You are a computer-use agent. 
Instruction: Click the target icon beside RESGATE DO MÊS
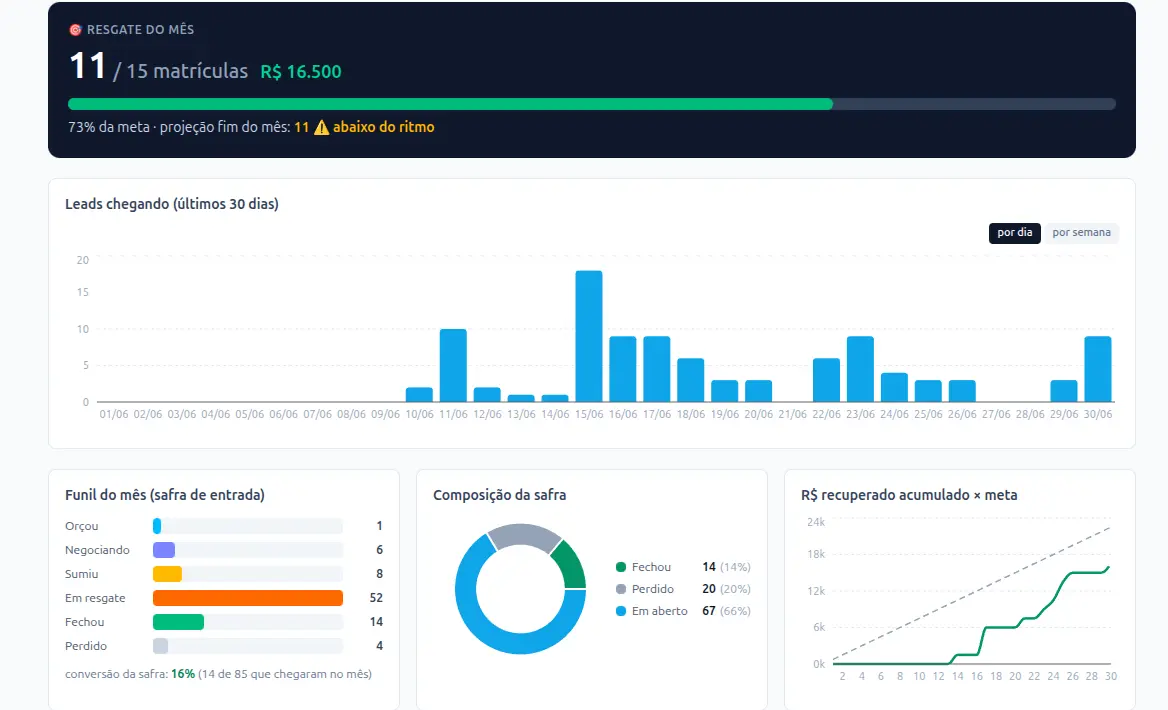point(75,30)
